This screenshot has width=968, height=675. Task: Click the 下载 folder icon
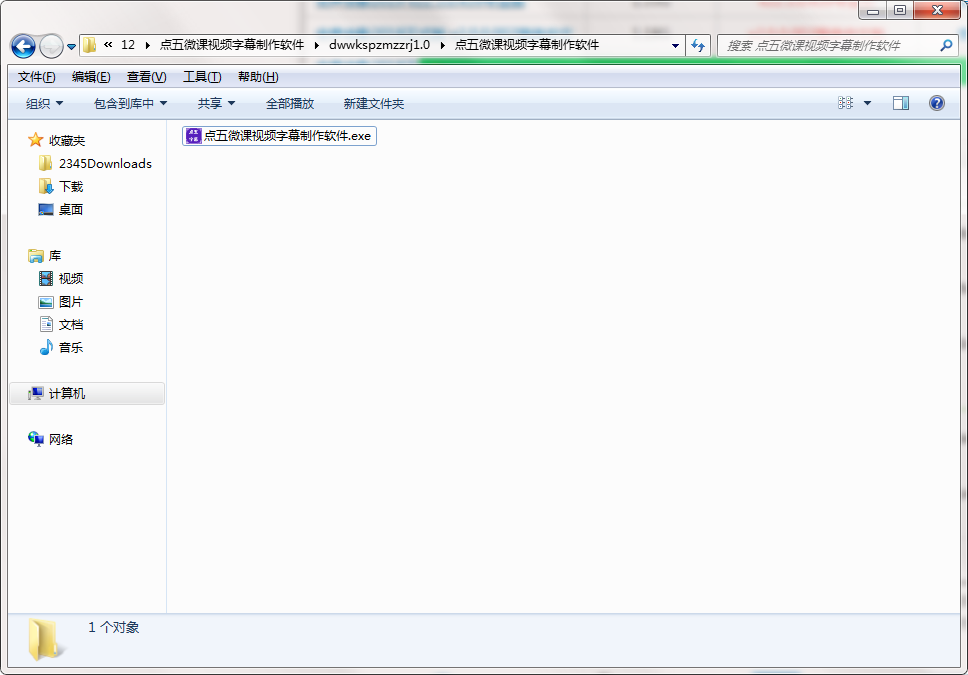(46, 186)
